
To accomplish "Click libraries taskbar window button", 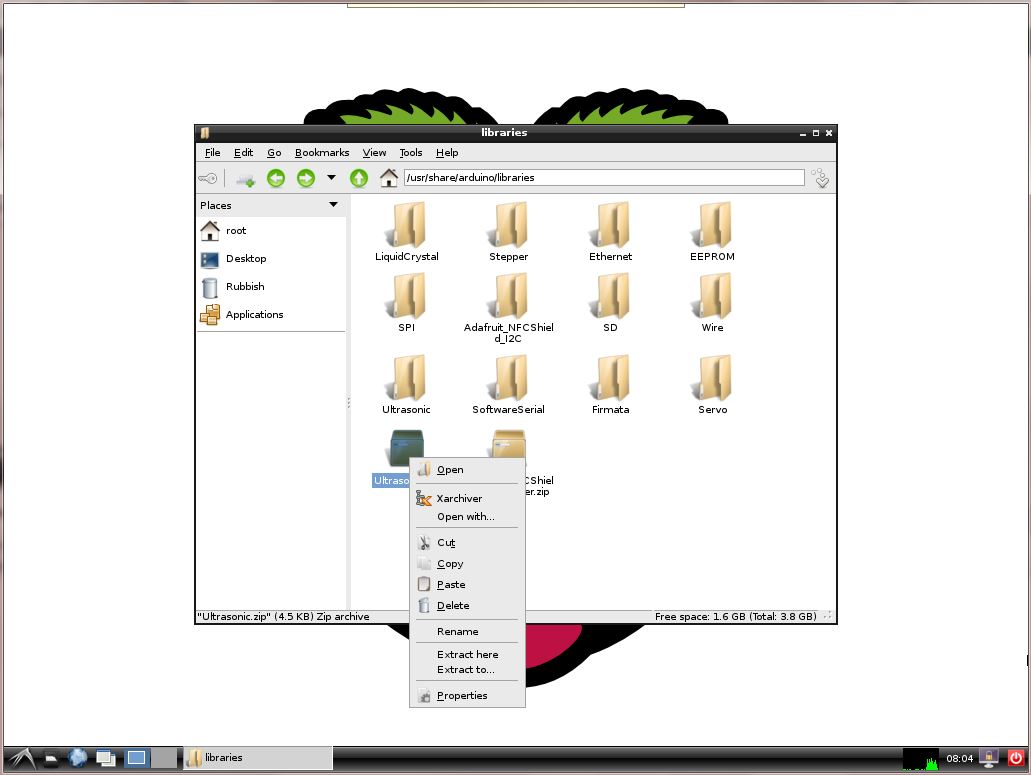I will coord(258,757).
